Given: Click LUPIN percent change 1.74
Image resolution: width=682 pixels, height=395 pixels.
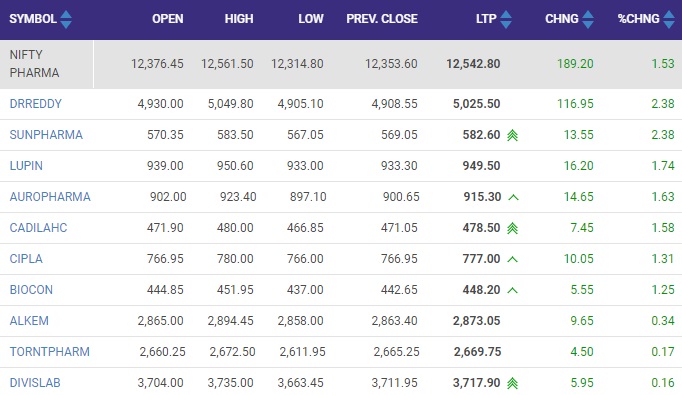Looking at the screenshot, I should (x=663, y=166).
